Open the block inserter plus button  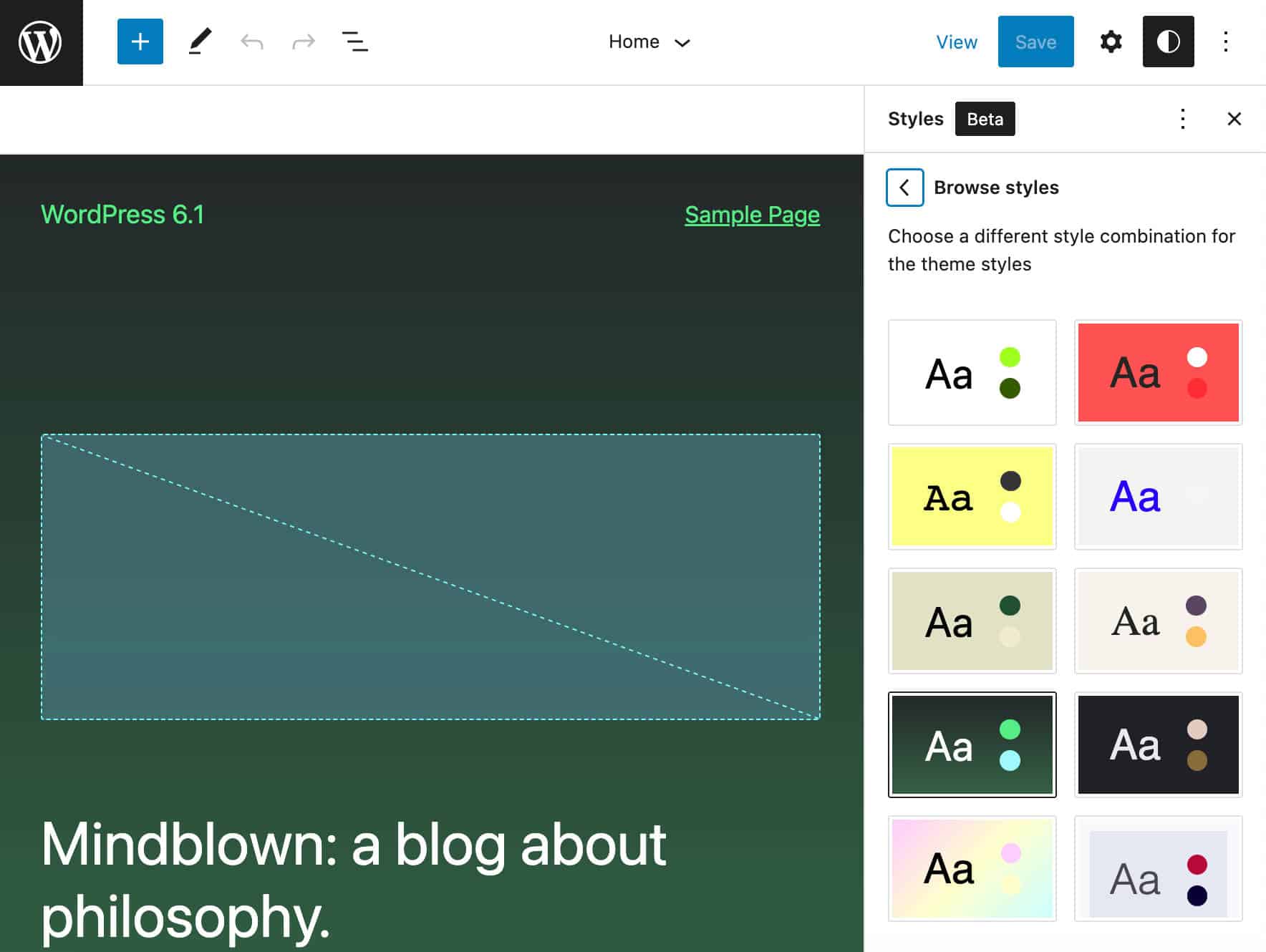pyautogui.click(x=140, y=42)
